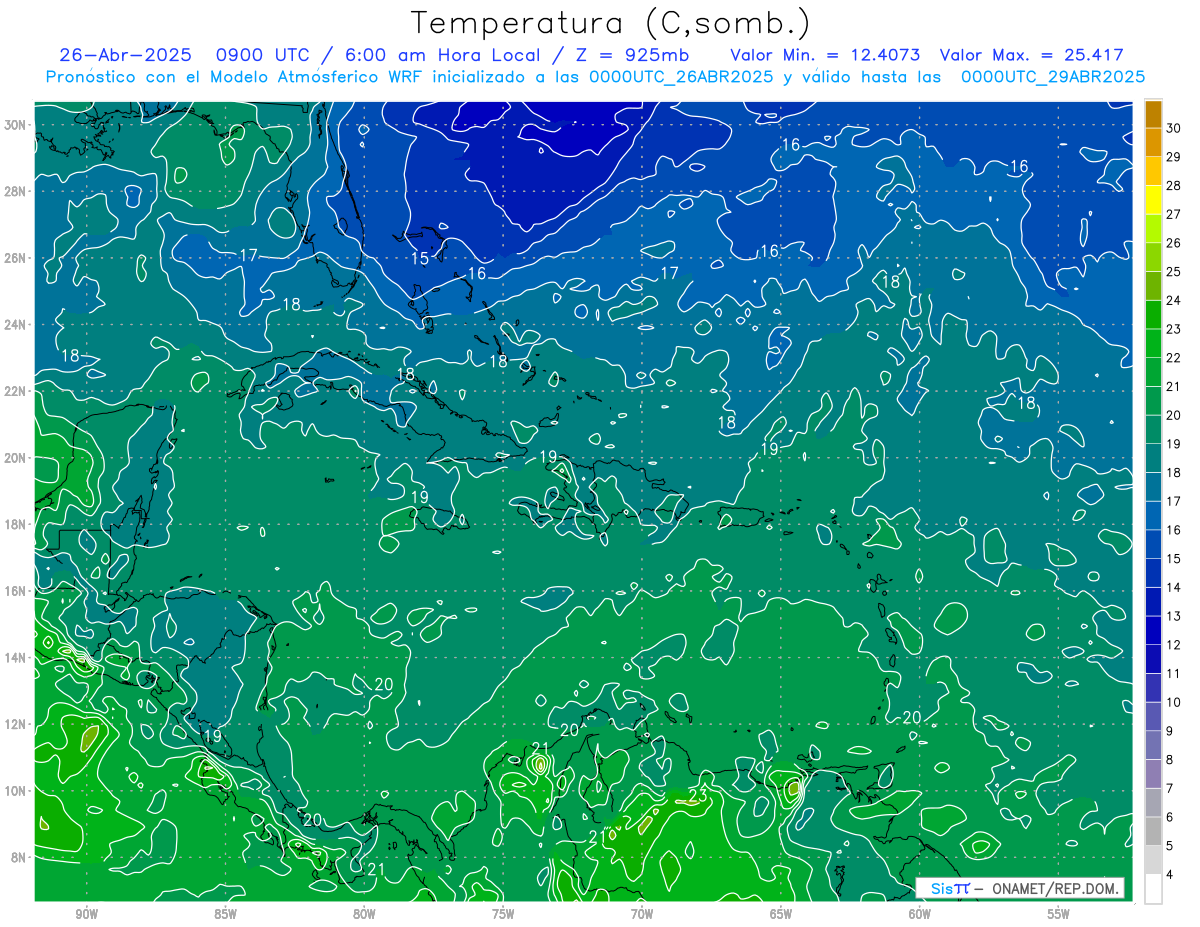1200x927 pixels.
Task: Click the title "Temperatura (C,somb.)"
Action: [610, 23]
